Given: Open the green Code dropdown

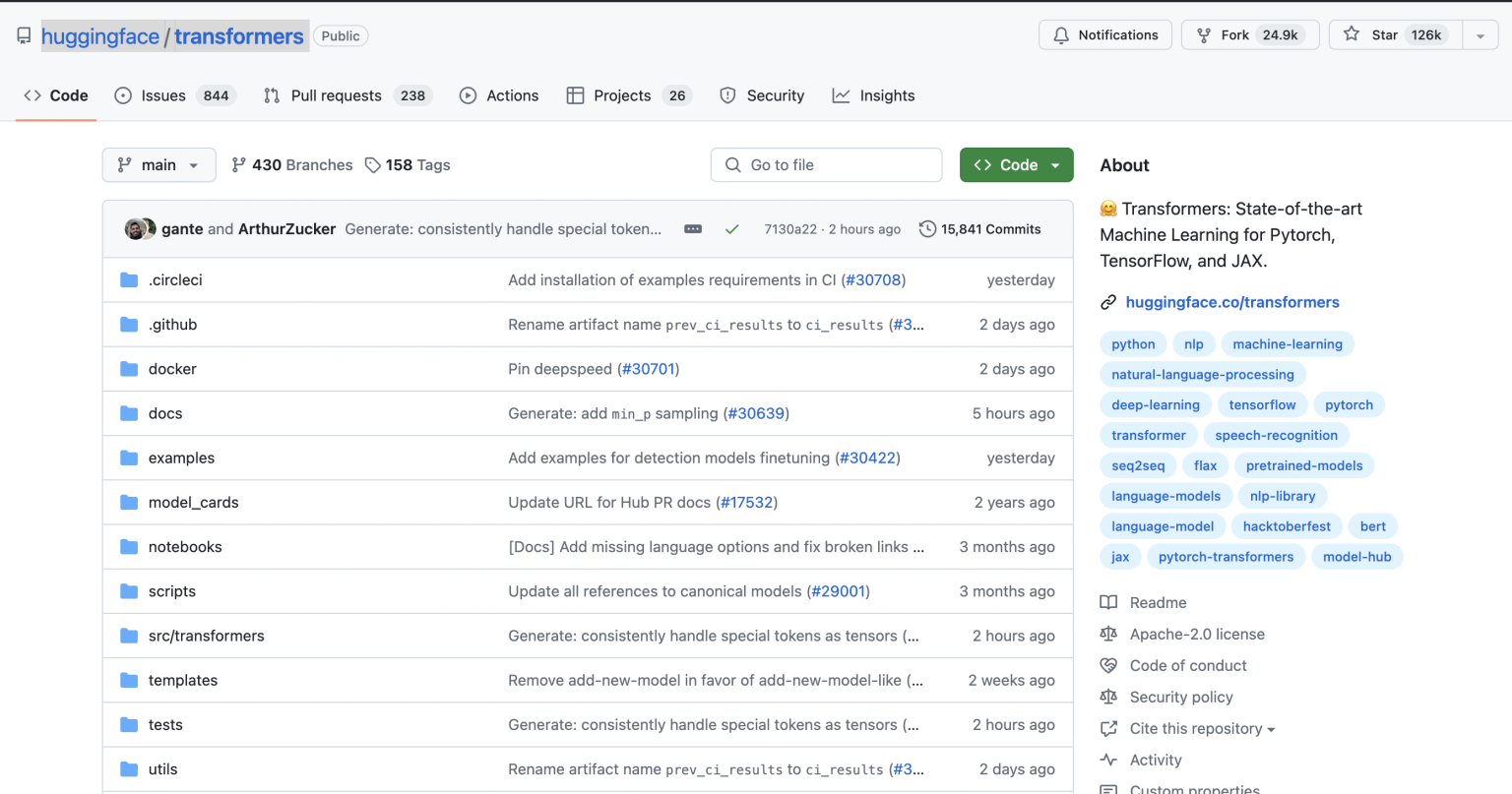Looking at the screenshot, I should (1017, 164).
